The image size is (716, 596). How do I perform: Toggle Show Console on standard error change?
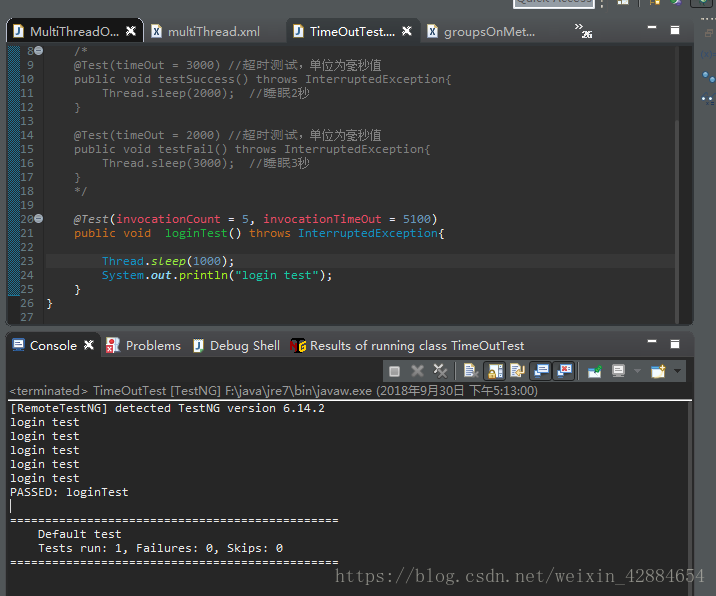[x=564, y=371]
